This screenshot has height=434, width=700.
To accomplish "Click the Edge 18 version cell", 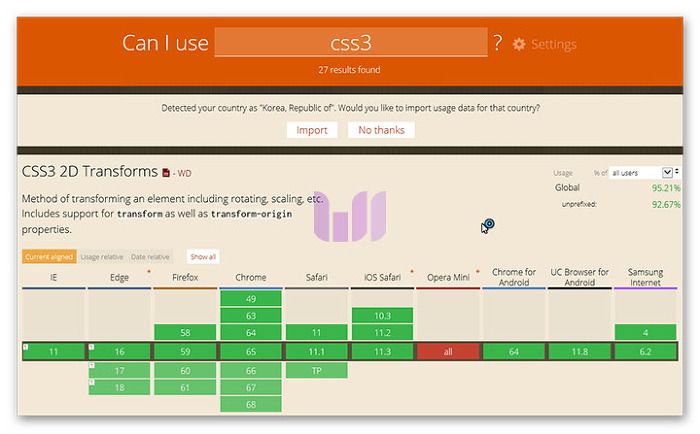I will point(119,387).
